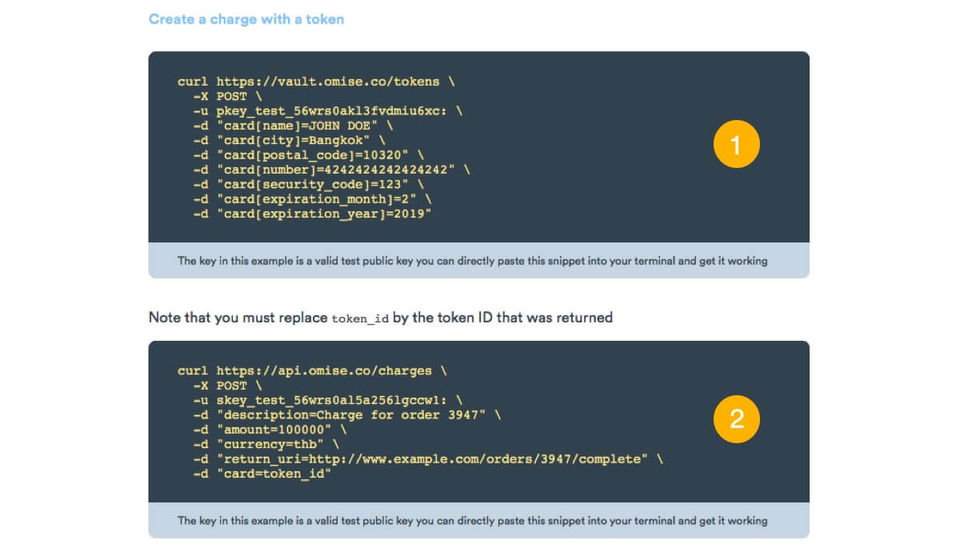960x552 pixels.
Task: Click the currency=thb line
Action: point(266,444)
